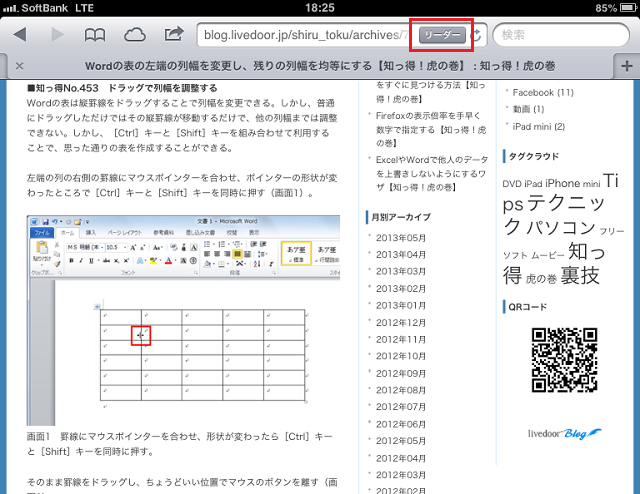This screenshot has height=494, width=640.
Task: Select the ムービー tag in tag cloud
Action: pyautogui.click(x=547, y=256)
